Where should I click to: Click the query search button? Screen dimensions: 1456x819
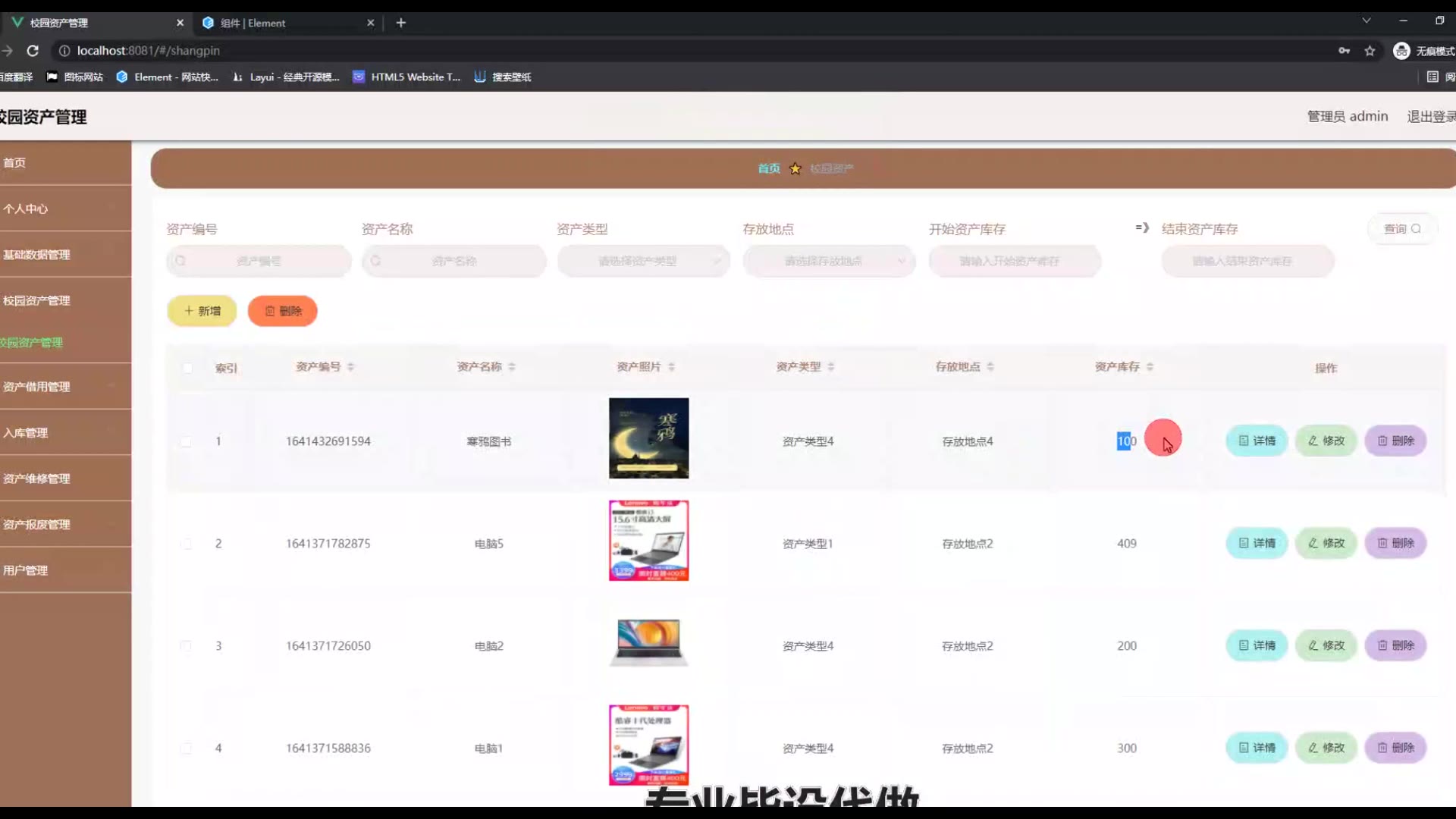[x=1401, y=229]
